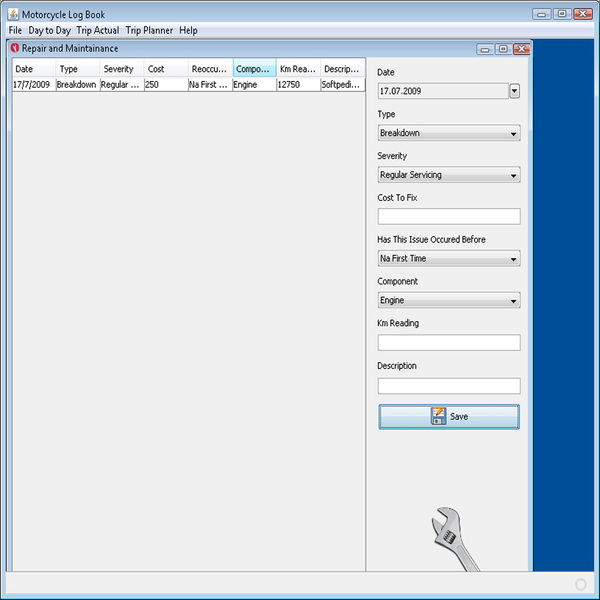Sort by the Severity column header
The height and width of the screenshot is (600, 600).
pyautogui.click(x=122, y=69)
